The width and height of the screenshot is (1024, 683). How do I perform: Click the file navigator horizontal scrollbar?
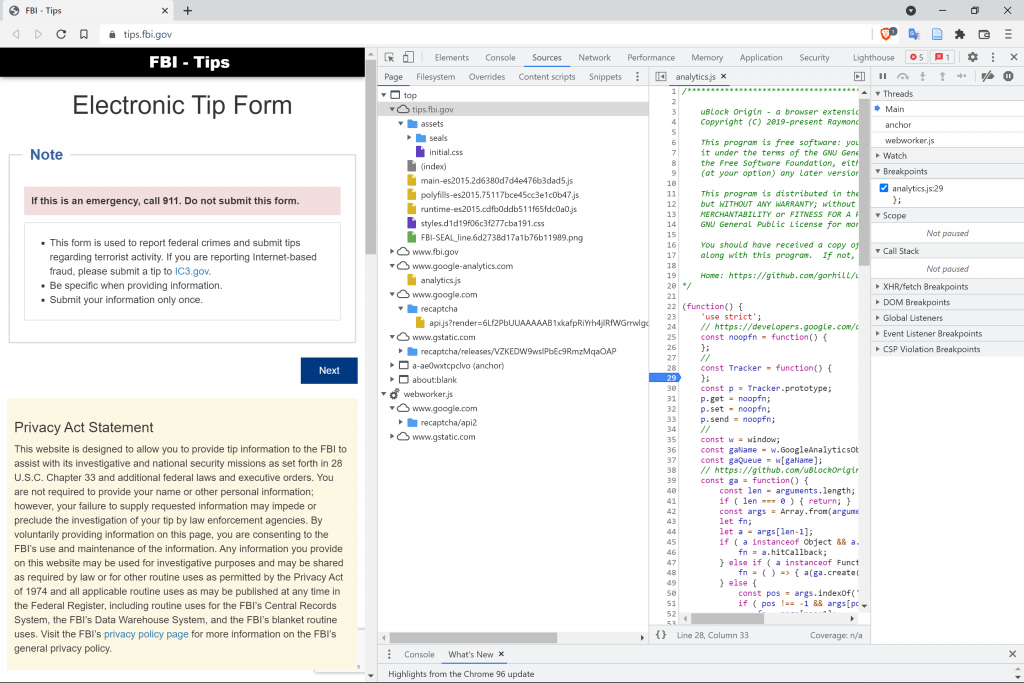473,637
